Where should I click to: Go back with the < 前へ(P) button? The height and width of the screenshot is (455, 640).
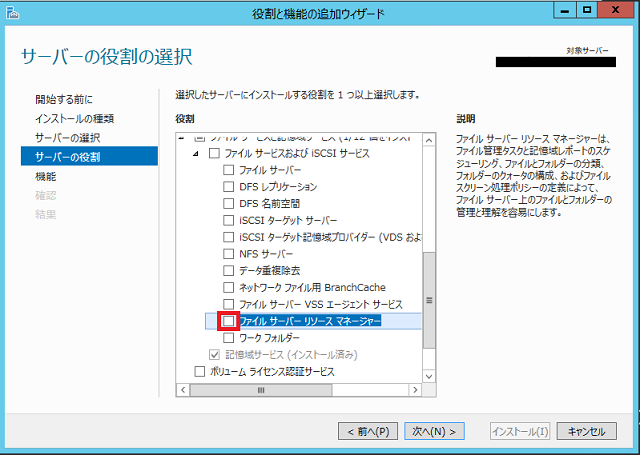click(x=368, y=431)
